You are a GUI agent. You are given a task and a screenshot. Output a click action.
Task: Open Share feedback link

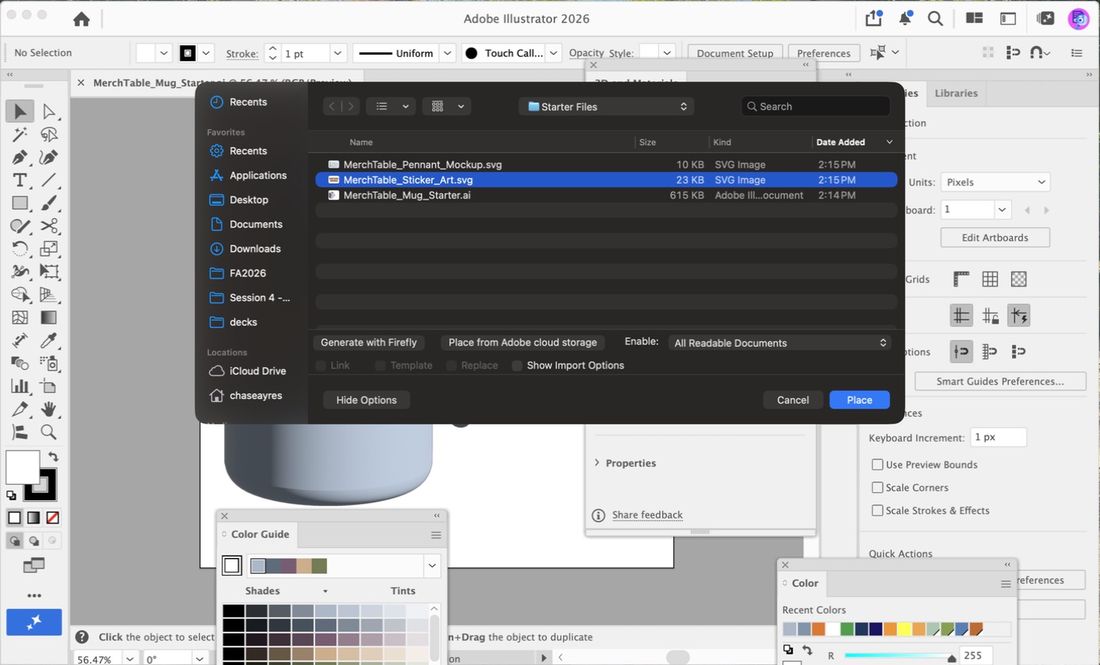click(647, 515)
